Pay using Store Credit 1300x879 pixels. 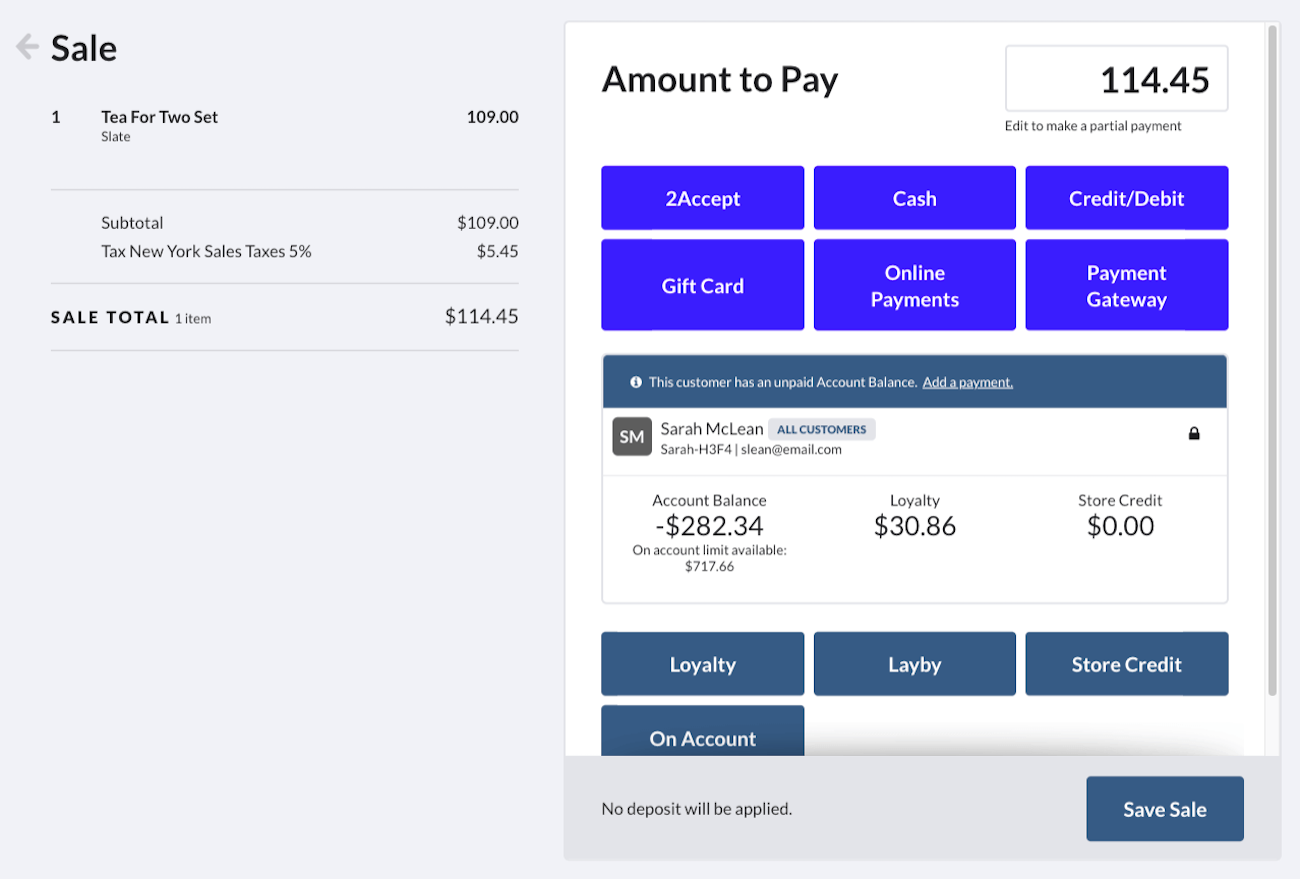coord(1126,663)
